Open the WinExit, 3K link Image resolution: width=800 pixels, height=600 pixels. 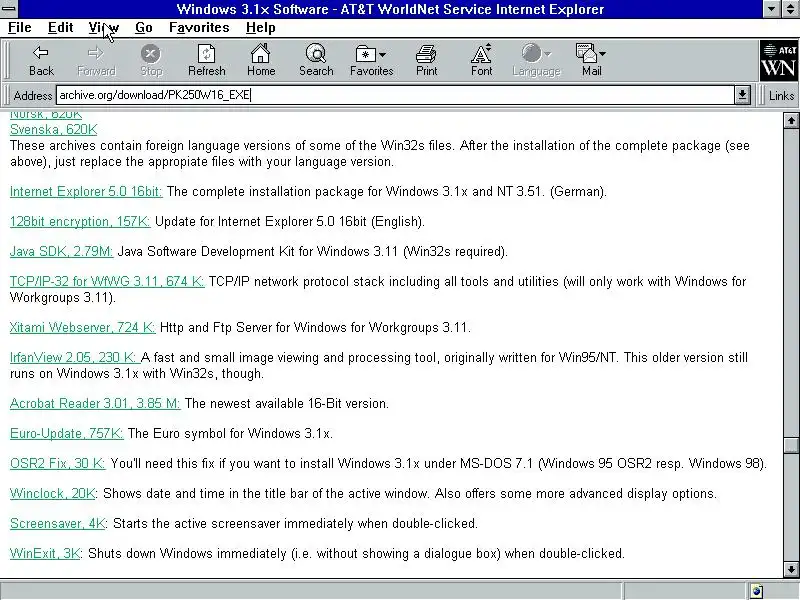(x=45, y=554)
